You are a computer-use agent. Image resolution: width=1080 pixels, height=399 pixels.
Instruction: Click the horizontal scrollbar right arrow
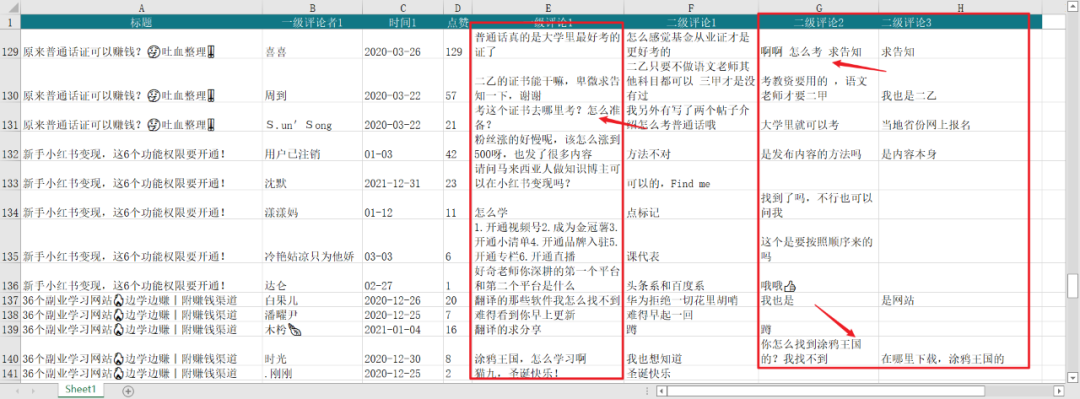(1059, 391)
